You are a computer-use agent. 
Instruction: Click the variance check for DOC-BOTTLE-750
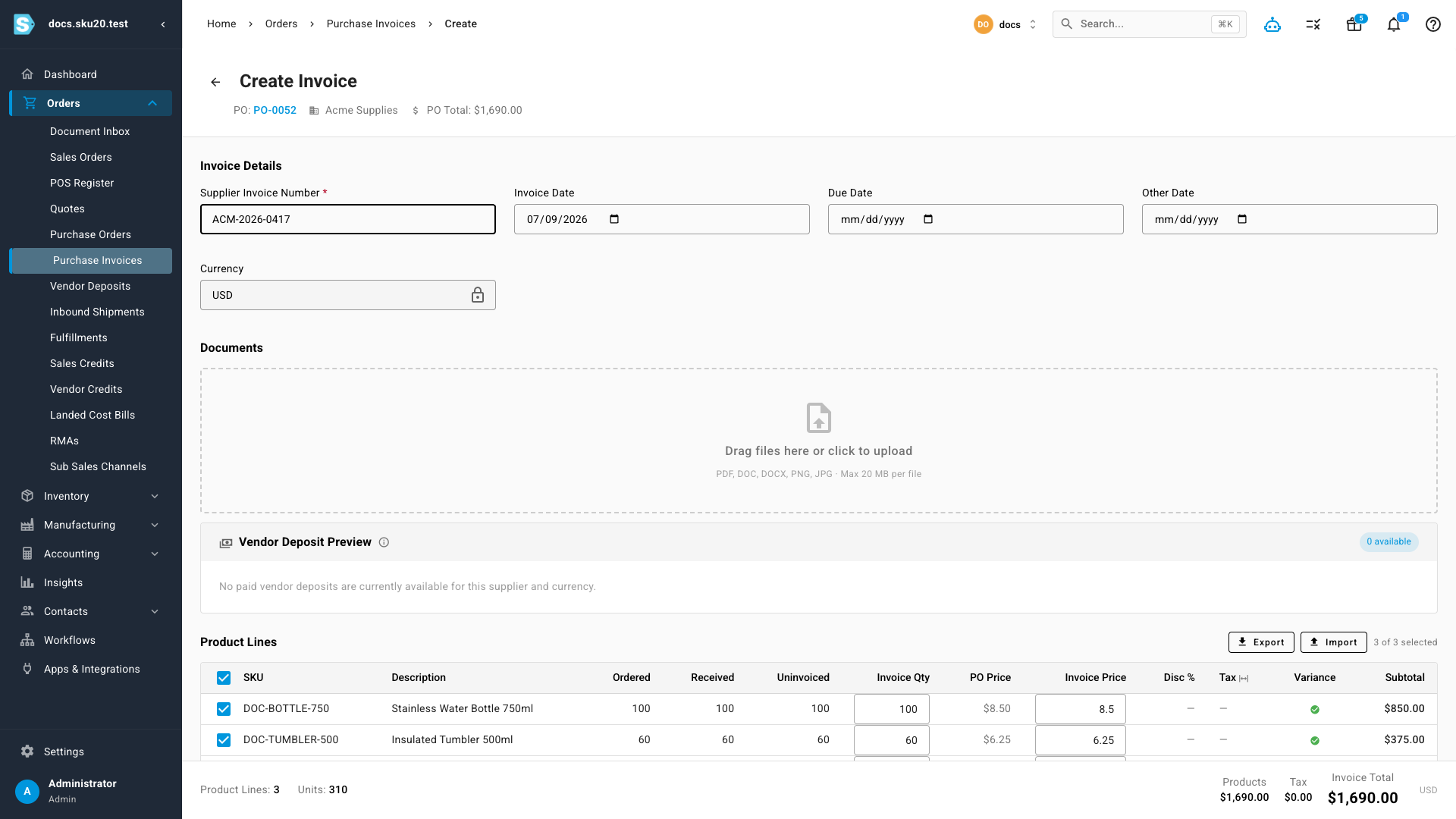tap(1315, 710)
